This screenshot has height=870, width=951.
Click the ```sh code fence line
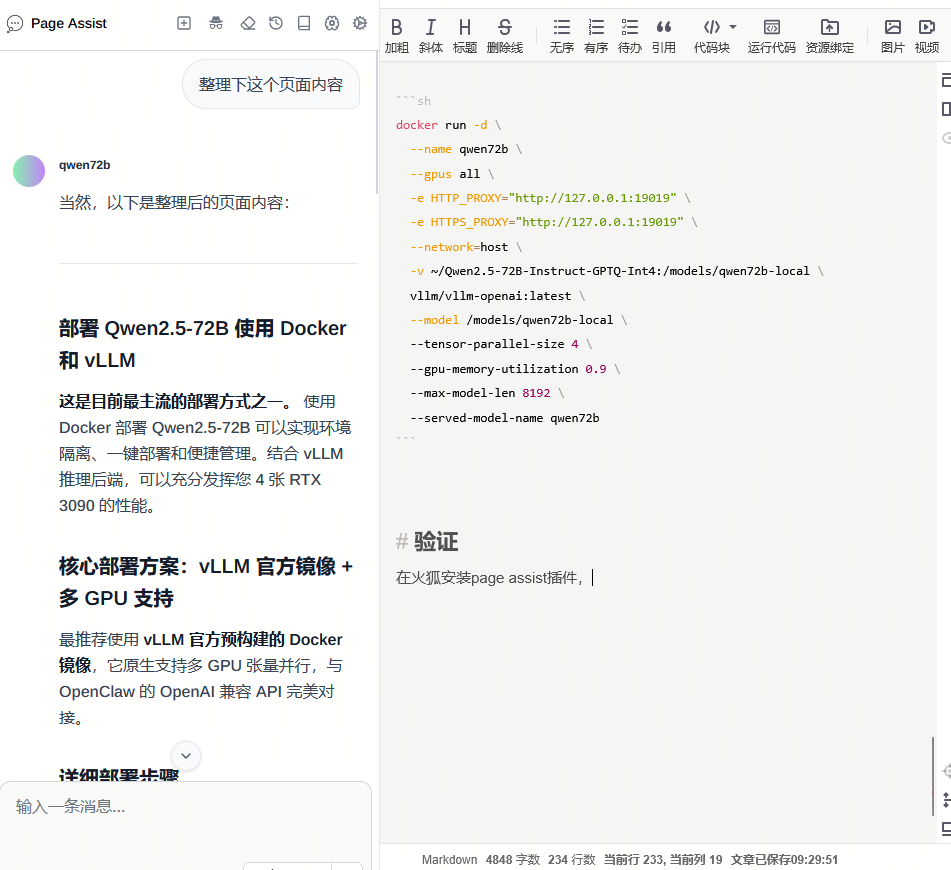[x=413, y=100]
